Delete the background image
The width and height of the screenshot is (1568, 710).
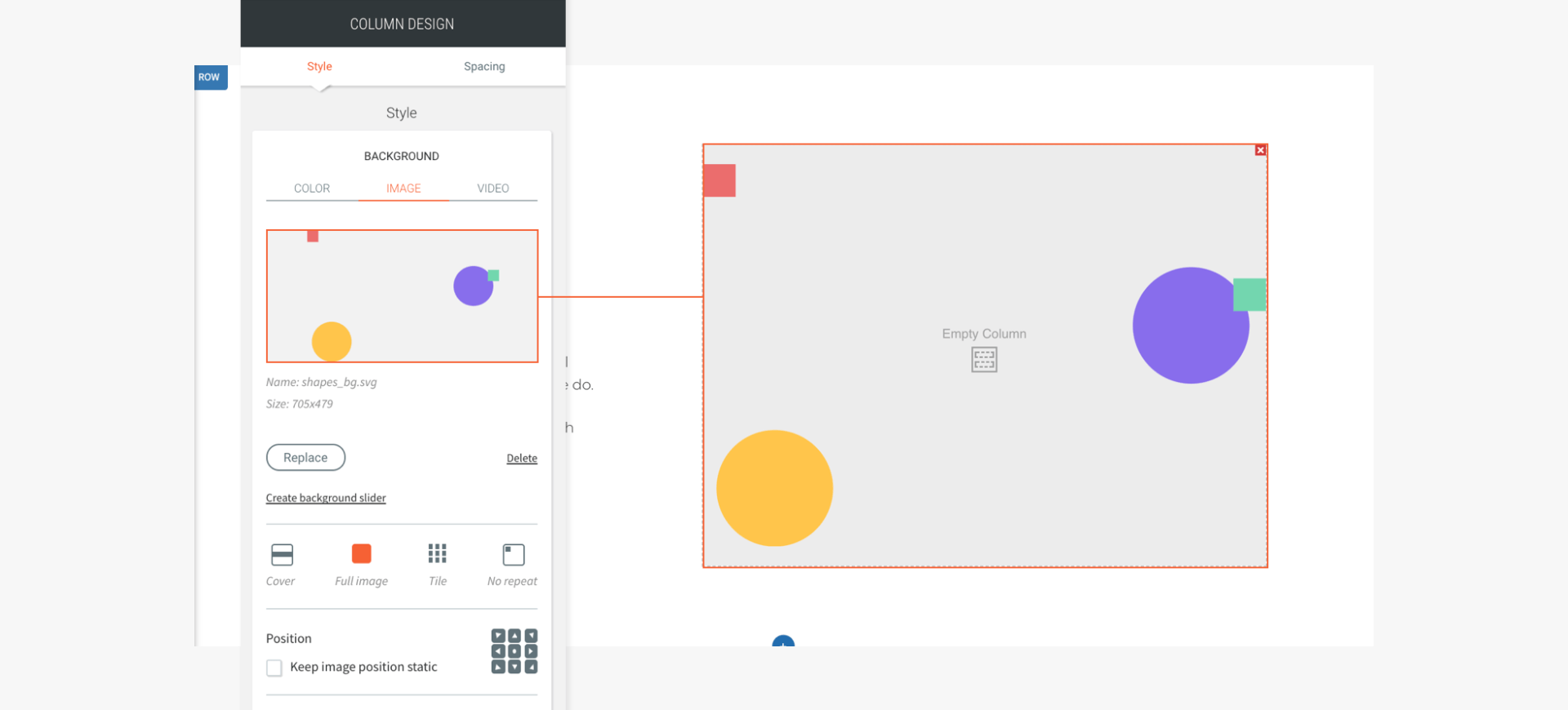pyautogui.click(x=522, y=459)
